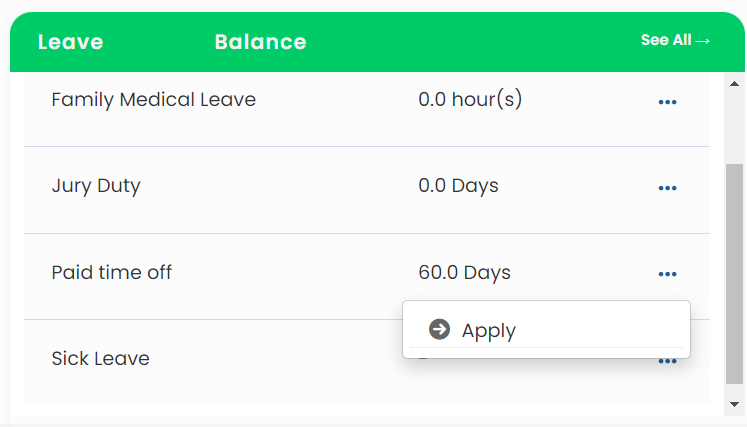
Task: Choose Apply from the popup menu
Action: pyautogui.click(x=546, y=330)
